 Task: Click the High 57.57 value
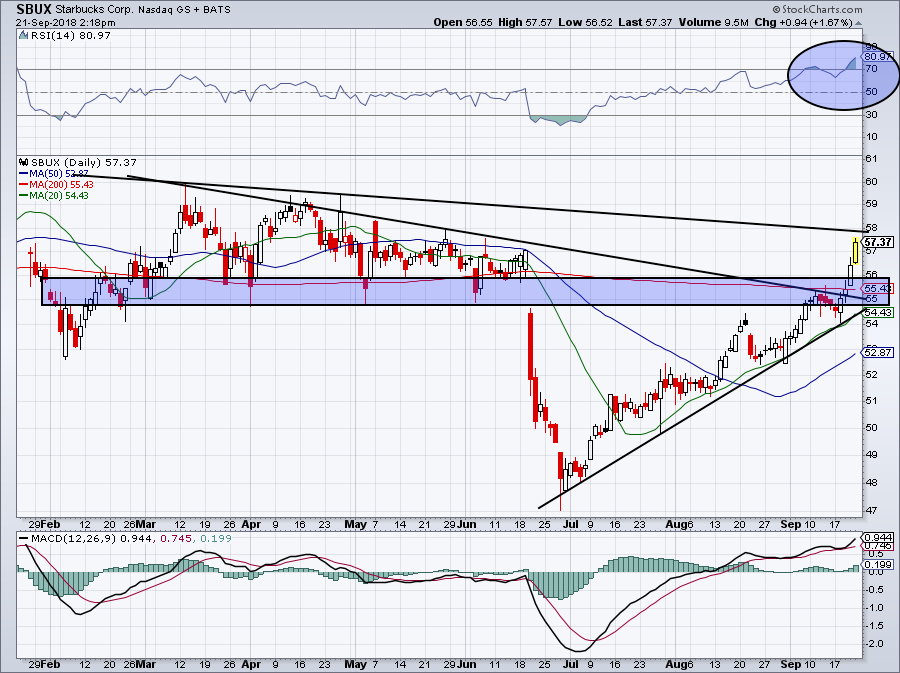525,22
